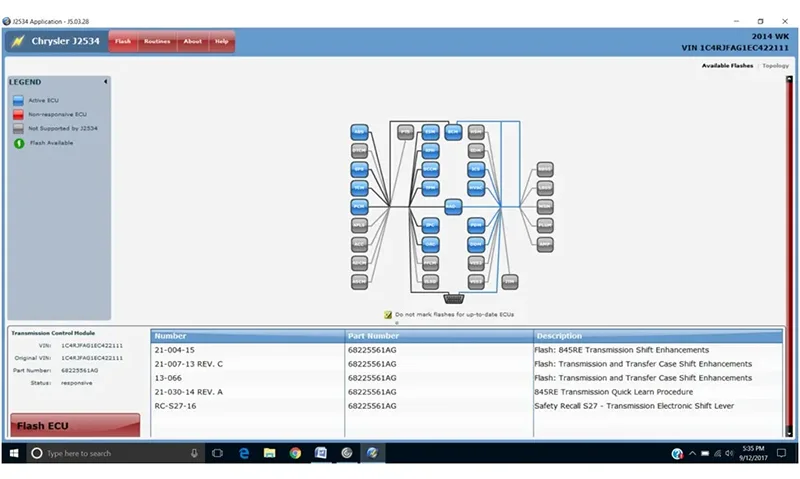This screenshot has width=800, height=479.
Task: Open Microsoft Edge from taskbar
Action: 244,453
